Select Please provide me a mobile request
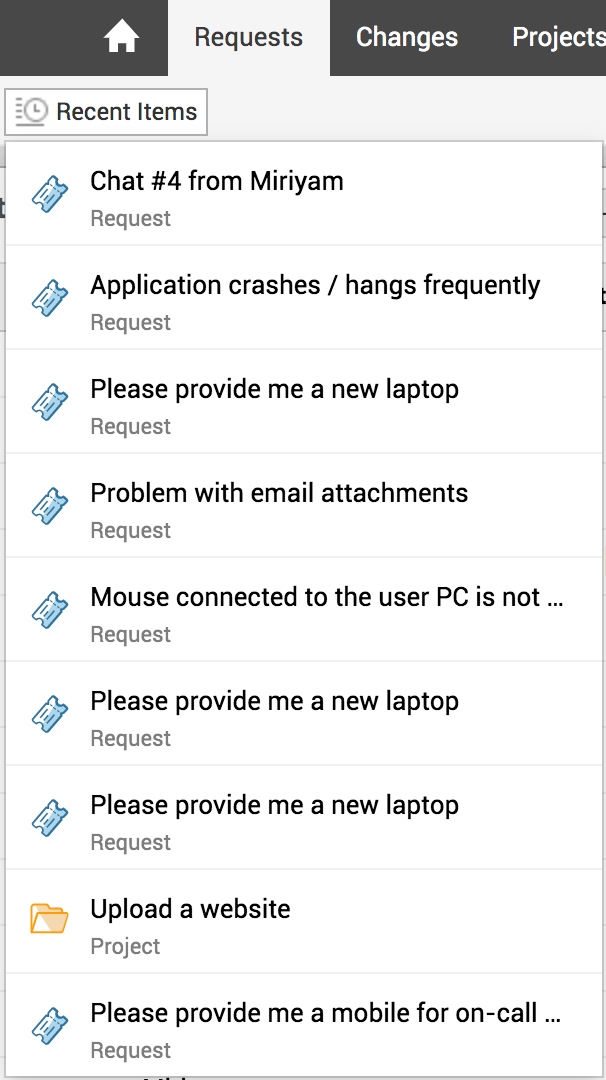Screen dimensions: 606x1080 pos(325,1013)
